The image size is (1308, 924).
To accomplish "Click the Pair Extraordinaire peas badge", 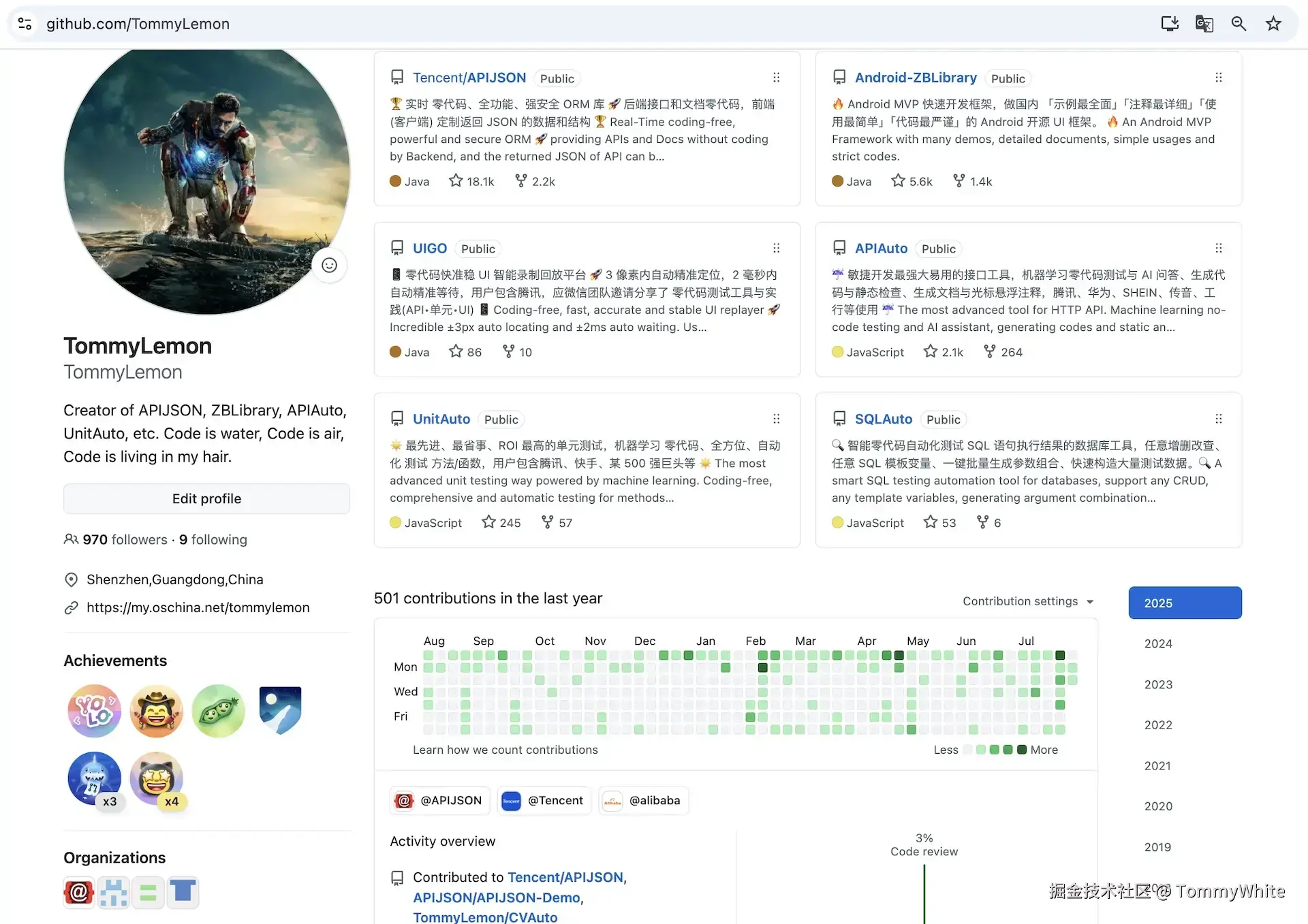I will click(218, 711).
